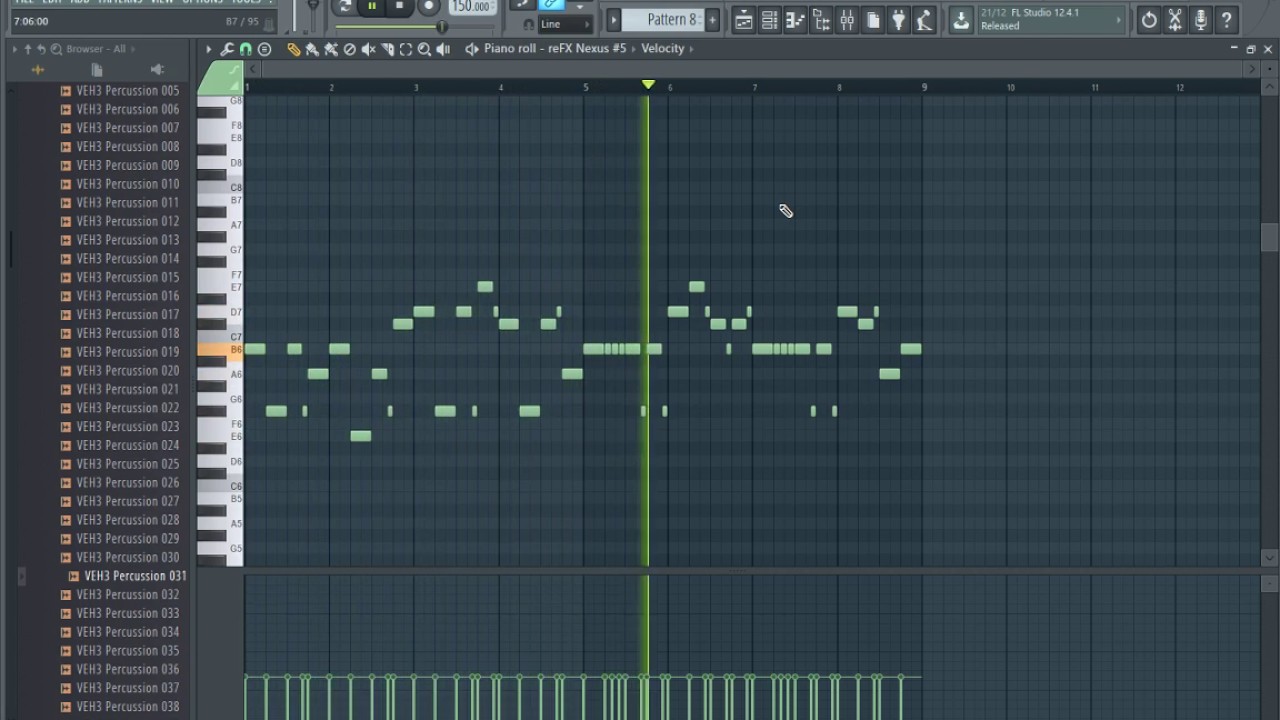Toggle pattern/song mode loop button
1280x720 pixels.
[344, 6]
